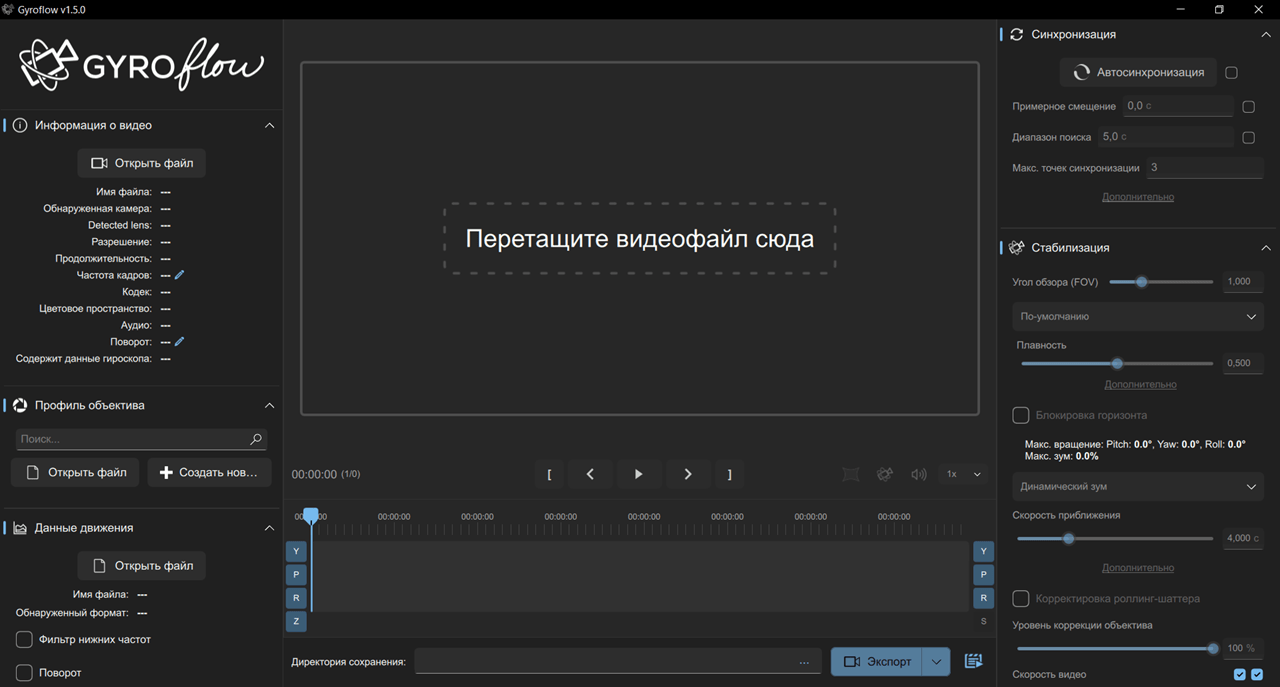This screenshot has width=1280, height=687.
Task: Edit rotation using the Поворот pencil icon
Action: pyautogui.click(x=180, y=342)
